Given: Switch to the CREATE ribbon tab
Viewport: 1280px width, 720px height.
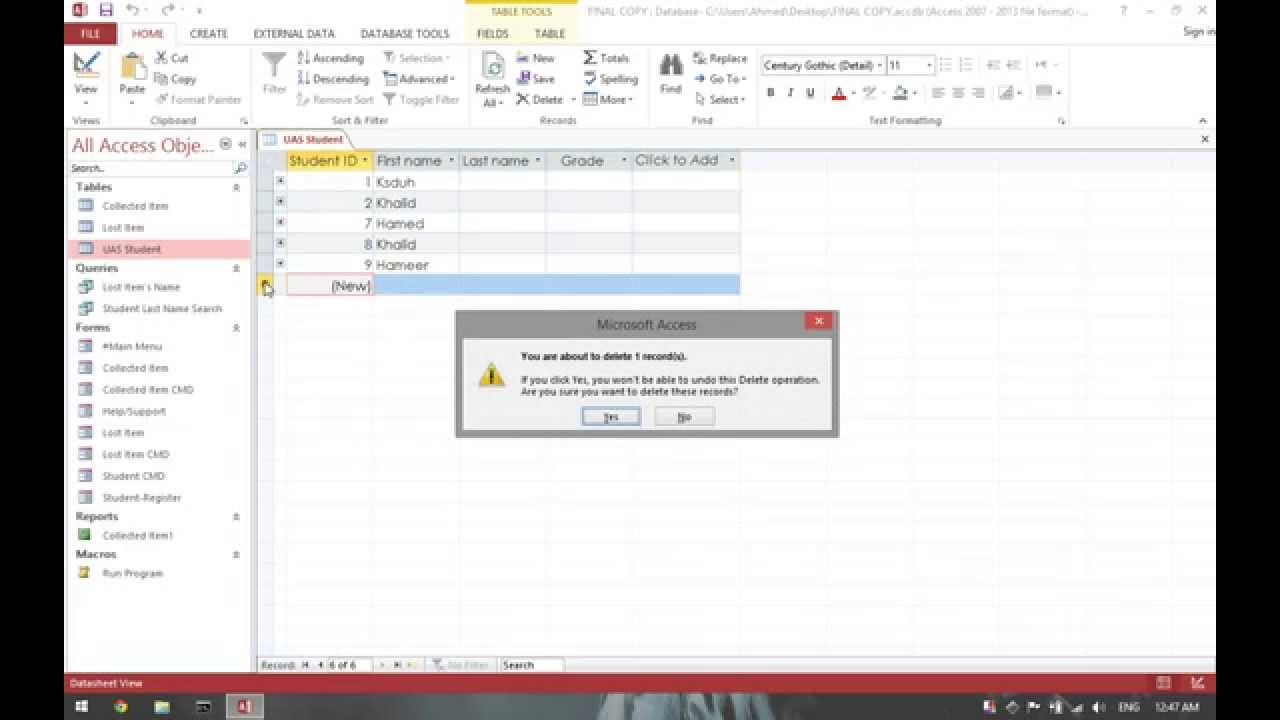Looking at the screenshot, I should (209, 33).
